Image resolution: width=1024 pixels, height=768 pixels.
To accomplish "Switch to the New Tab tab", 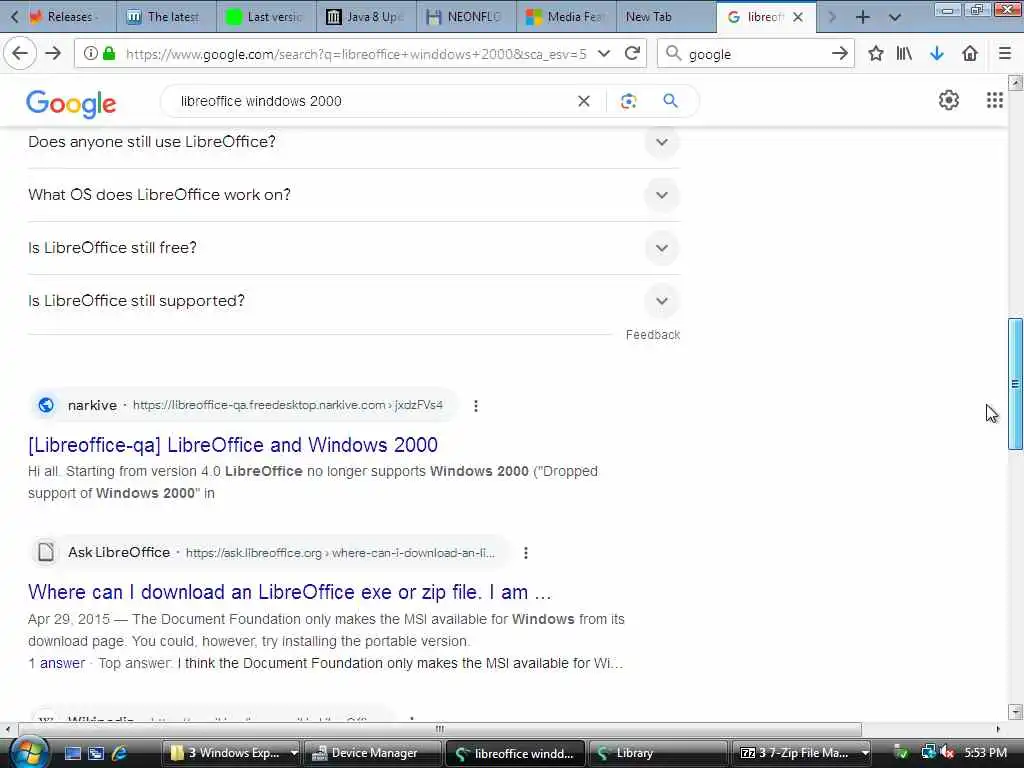I will coord(665,17).
